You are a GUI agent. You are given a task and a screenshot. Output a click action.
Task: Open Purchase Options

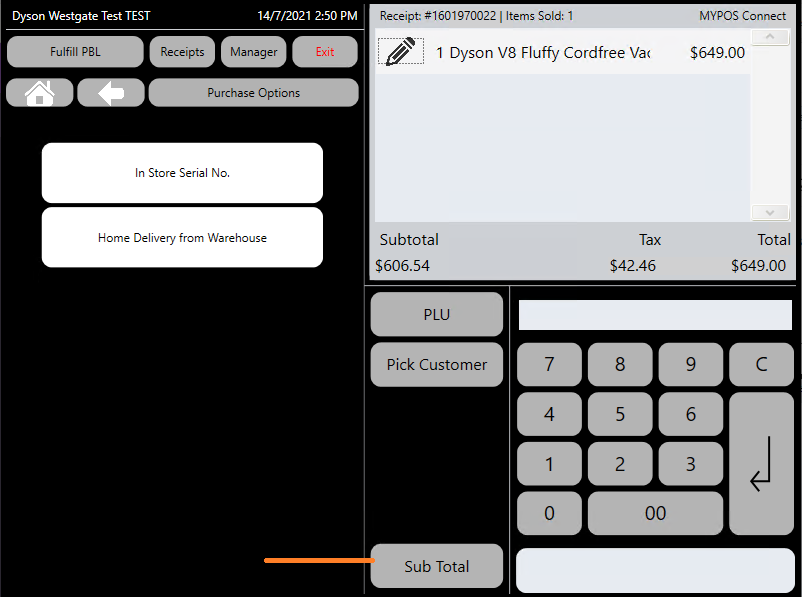pyautogui.click(x=253, y=93)
